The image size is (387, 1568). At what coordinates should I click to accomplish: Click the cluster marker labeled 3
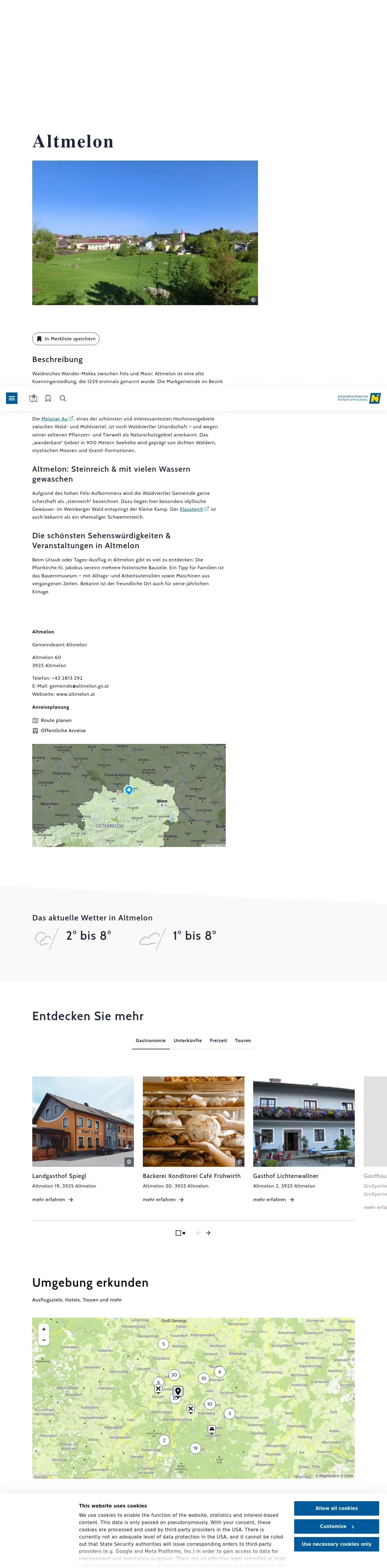pos(229,1413)
